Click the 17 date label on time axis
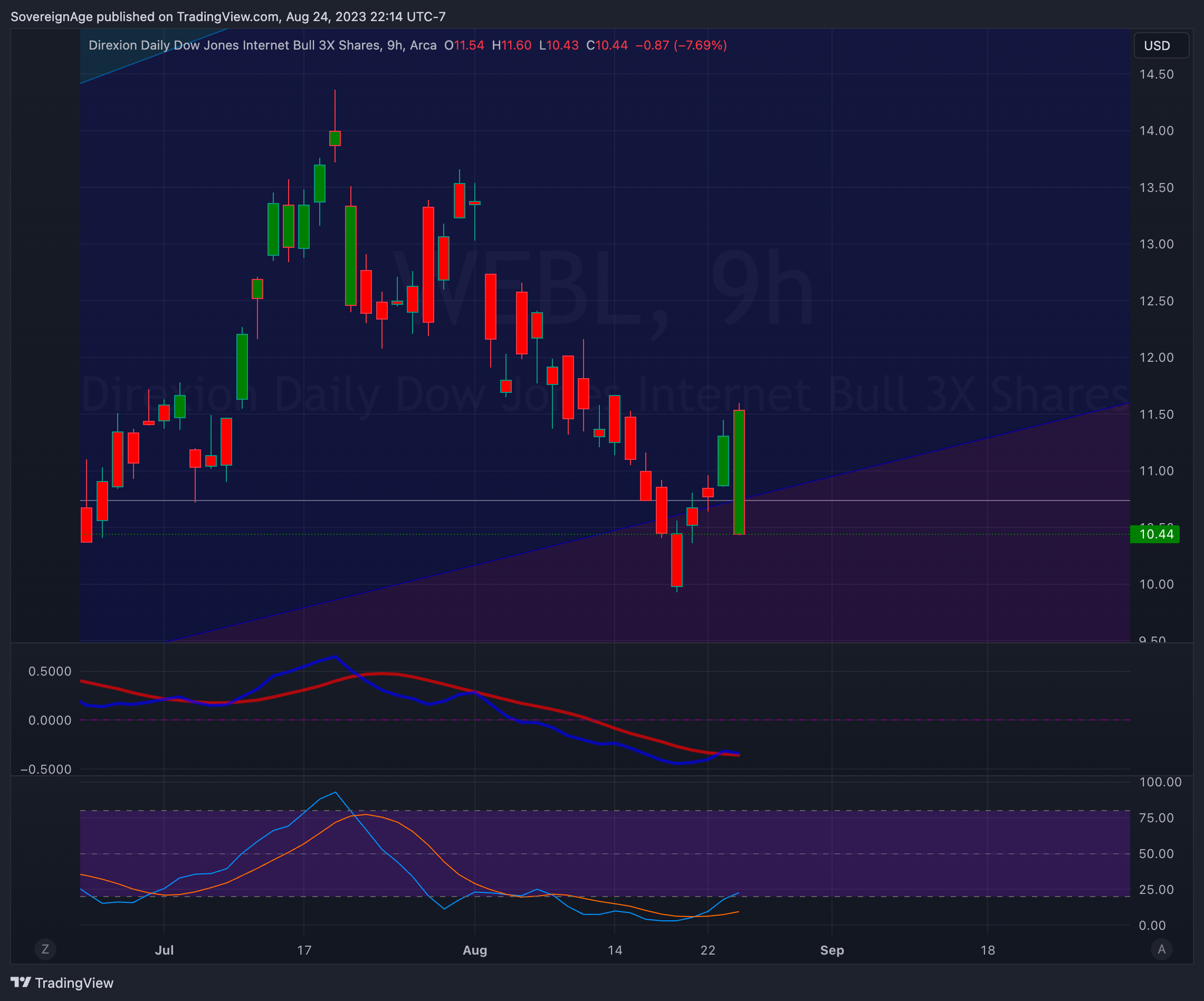Viewport: 1204px width, 1001px height. pyautogui.click(x=304, y=950)
